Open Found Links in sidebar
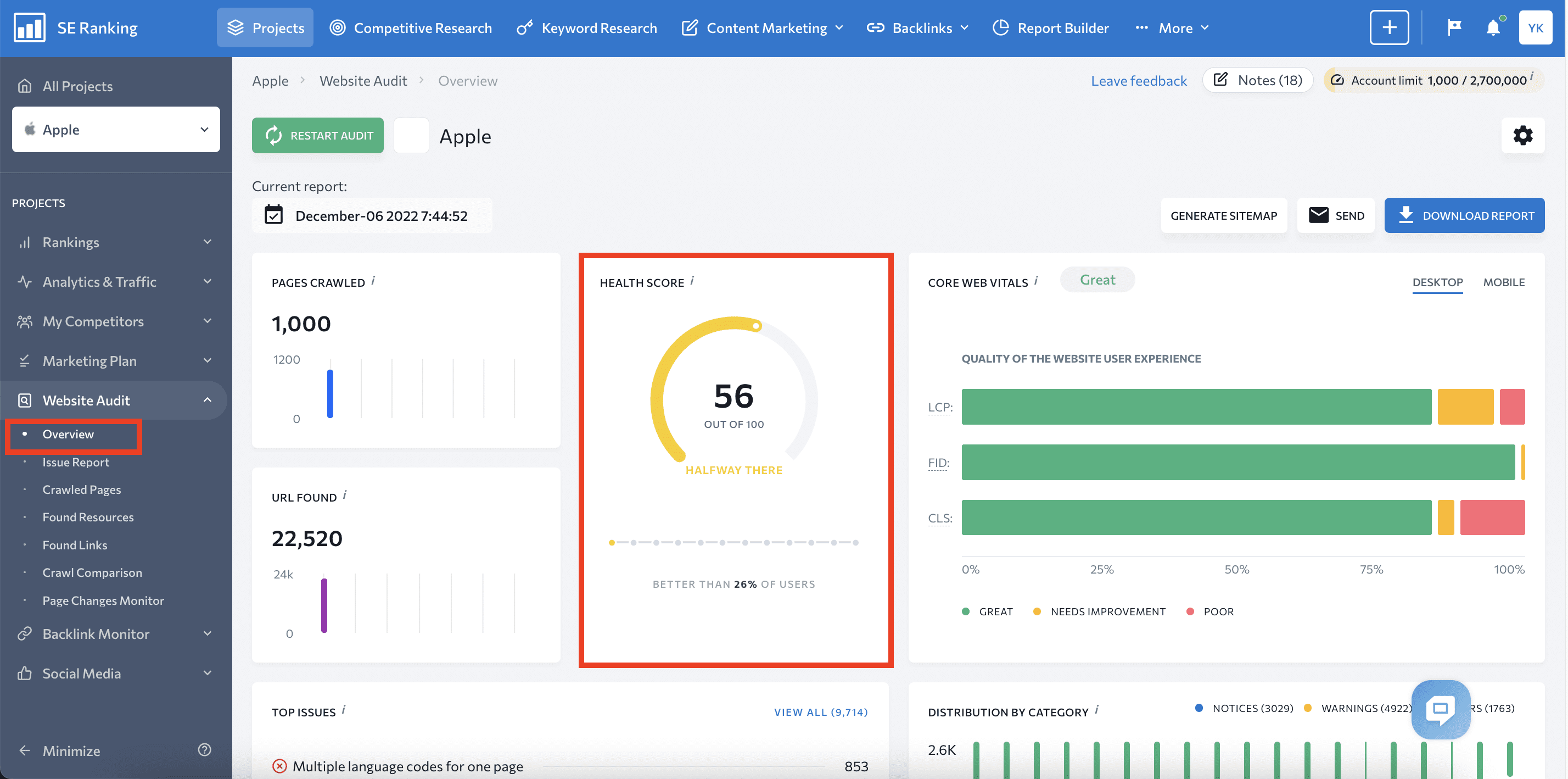Viewport: 1568px width, 779px height. coord(75,545)
